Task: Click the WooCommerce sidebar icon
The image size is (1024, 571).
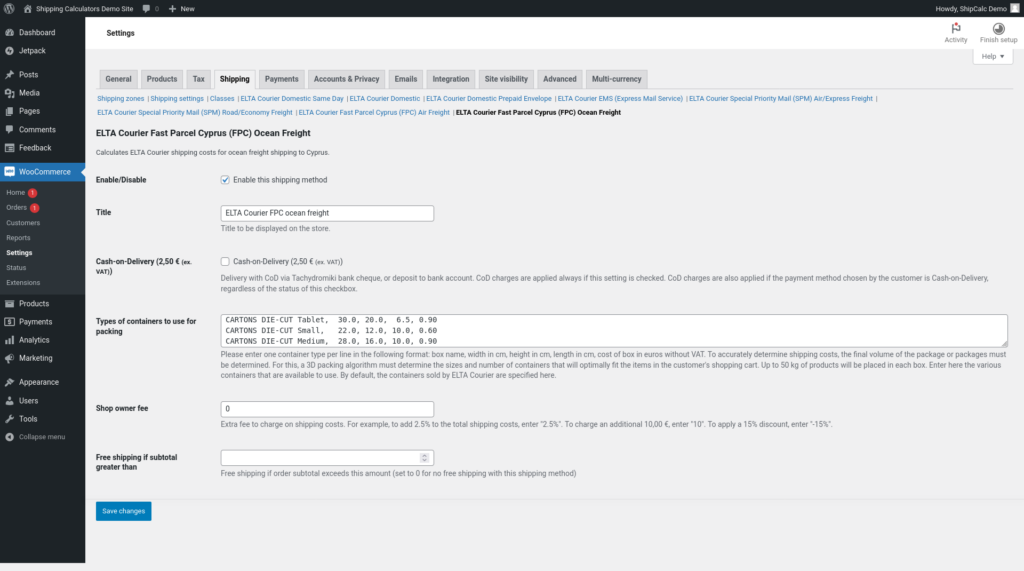Action: 9,171
